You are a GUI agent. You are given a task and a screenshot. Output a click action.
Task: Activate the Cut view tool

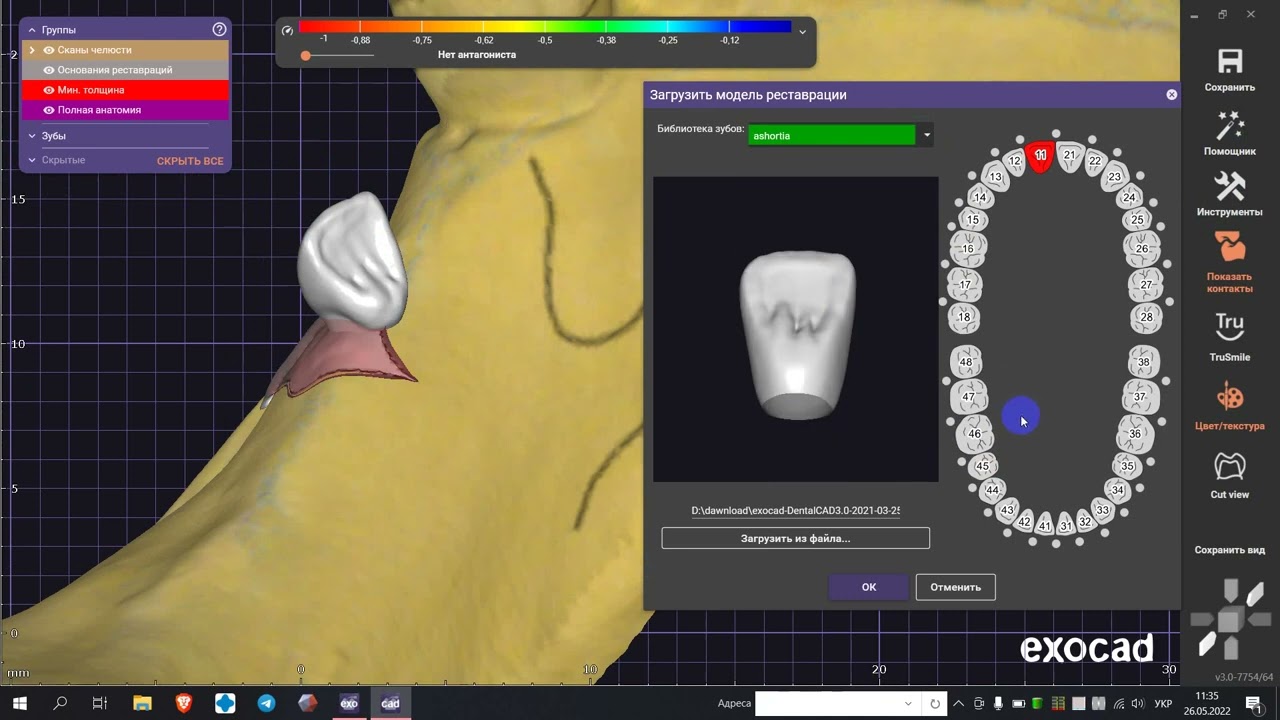pyautogui.click(x=1229, y=466)
